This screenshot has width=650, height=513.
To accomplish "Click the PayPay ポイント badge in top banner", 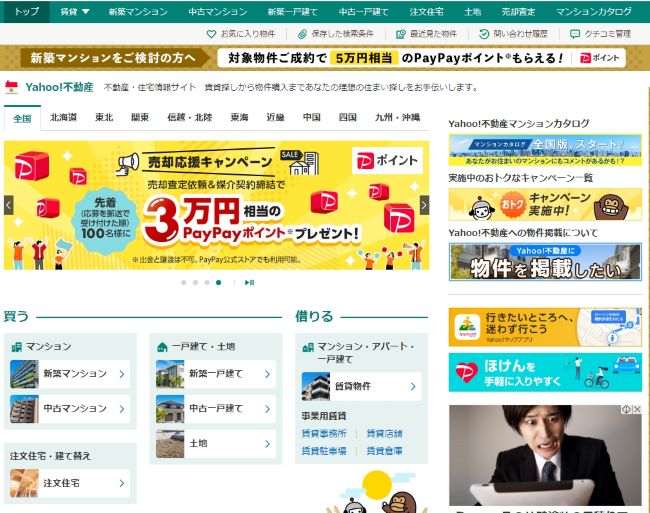I will point(599,58).
